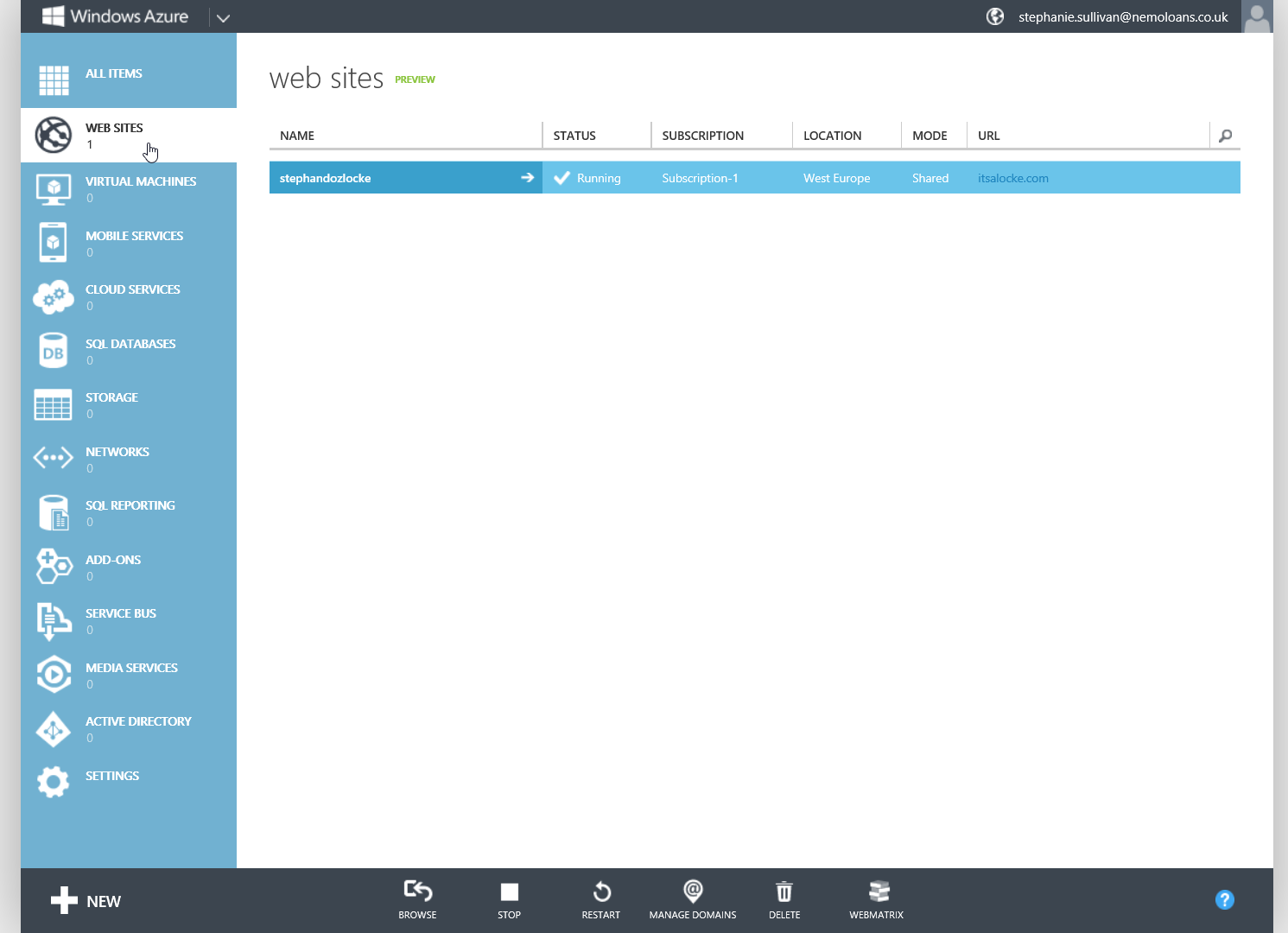Expand the chevron next to Windows Azure
Screen dimensions: 1288x933
(x=223, y=16)
